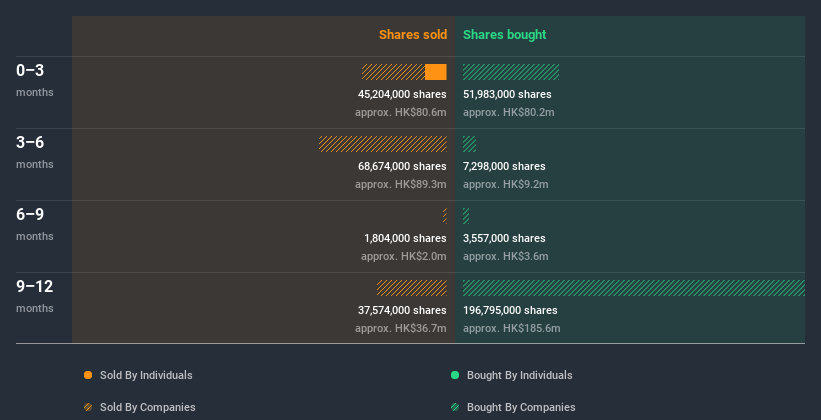Click the small orange sold bar for 6–9 months
This screenshot has width=821, height=420.
tap(445, 216)
